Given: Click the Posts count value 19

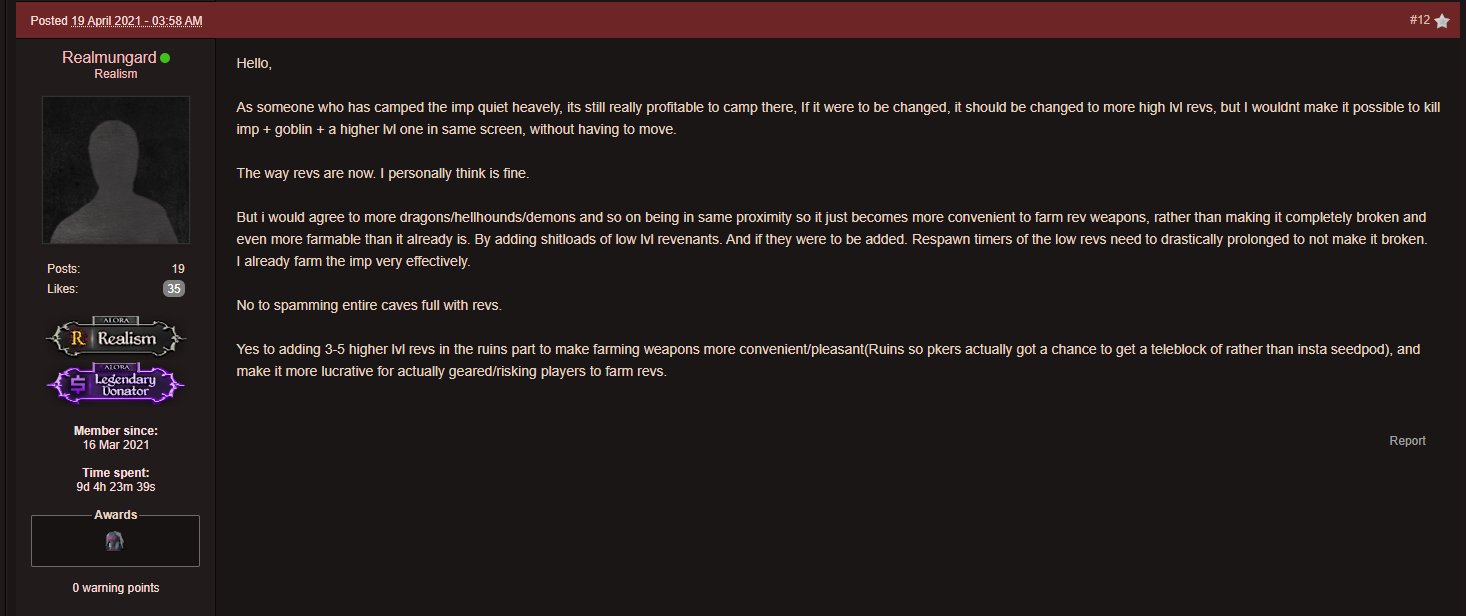Looking at the screenshot, I should [x=178, y=269].
